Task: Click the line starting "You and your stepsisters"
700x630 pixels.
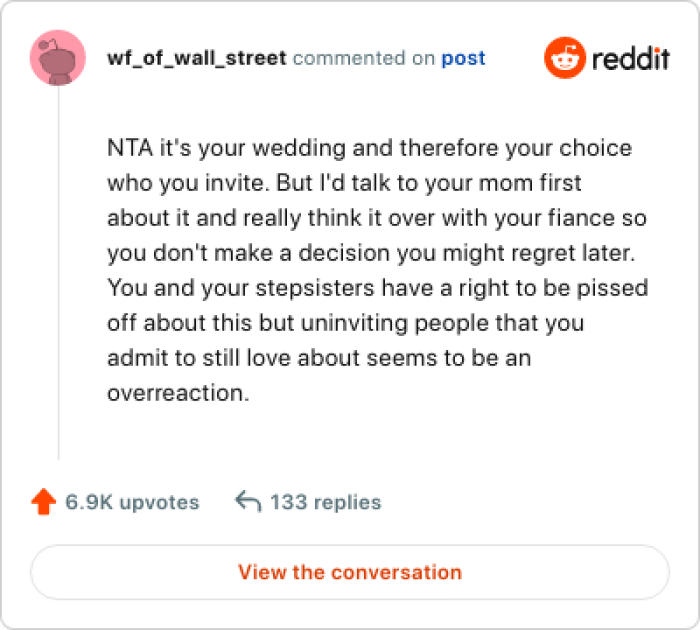Action: 377,289
